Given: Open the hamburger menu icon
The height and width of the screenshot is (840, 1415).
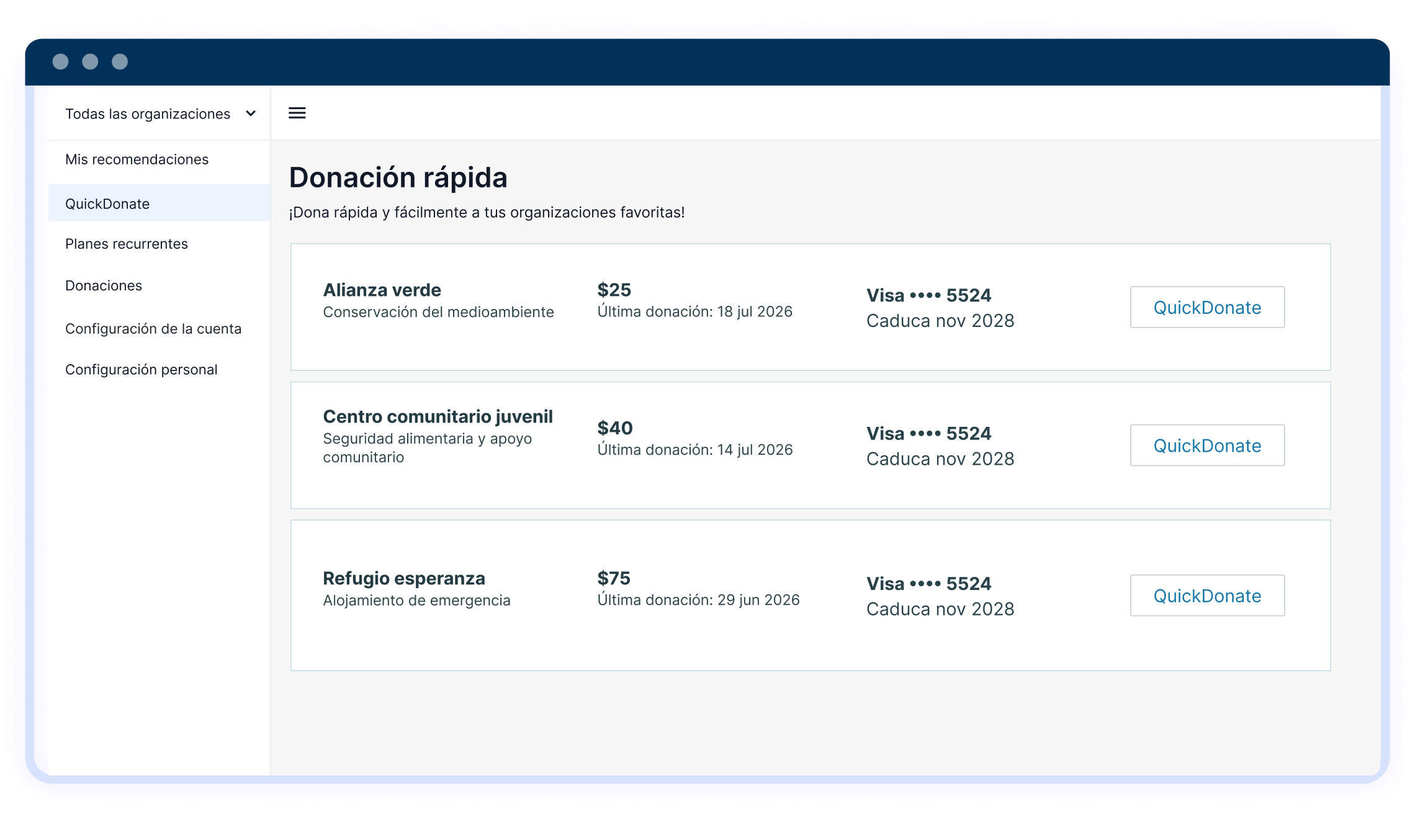Looking at the screenshot, I should coord(297,113).
